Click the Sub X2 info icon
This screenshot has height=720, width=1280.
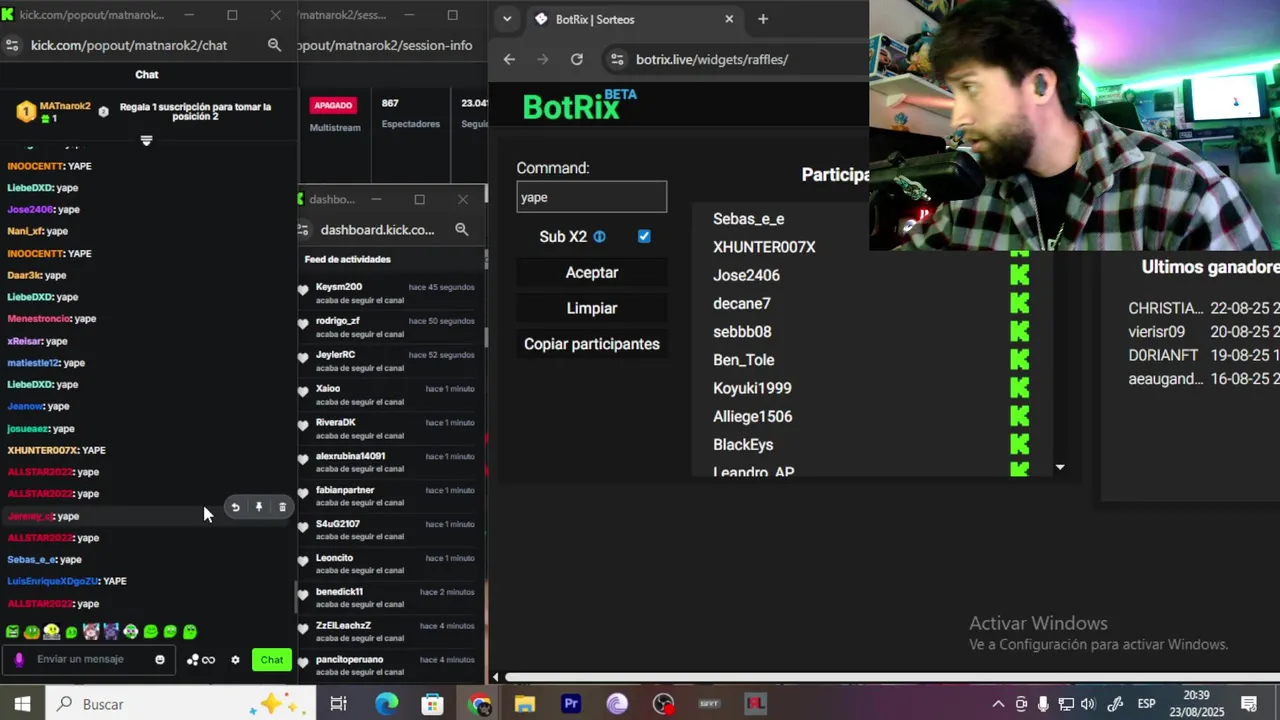click(x=600, y=237)
